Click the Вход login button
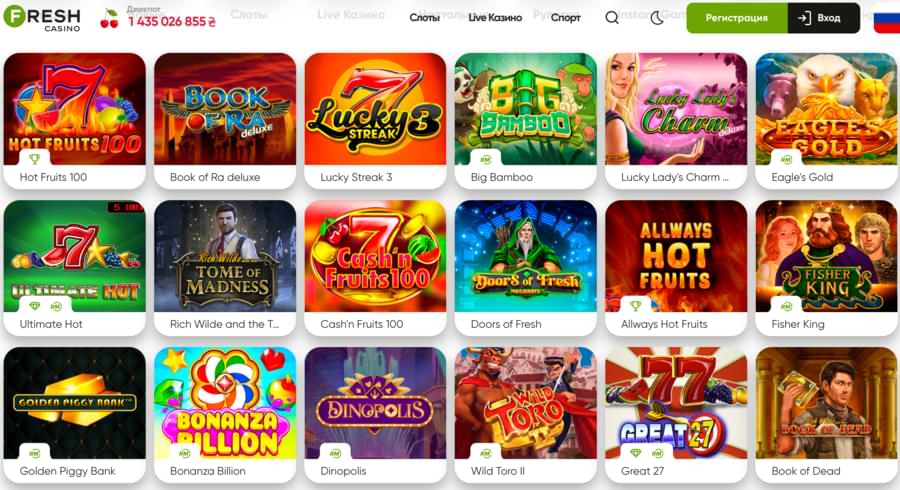This screenshot has height=490, width=900. click(824, 18)
